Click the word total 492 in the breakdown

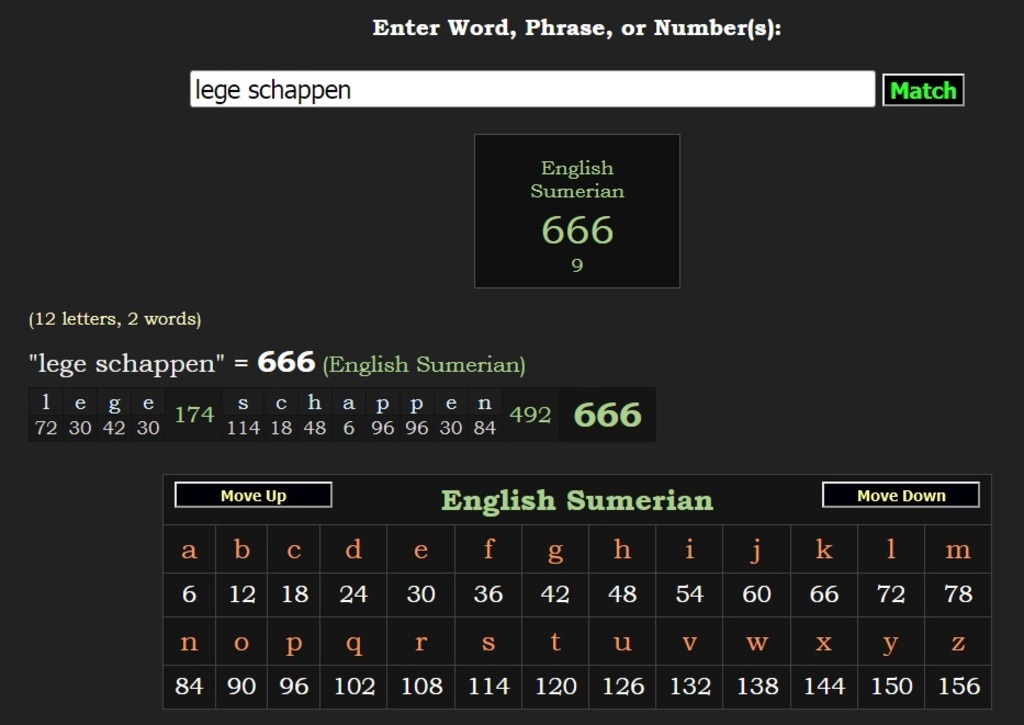(530, 414)
